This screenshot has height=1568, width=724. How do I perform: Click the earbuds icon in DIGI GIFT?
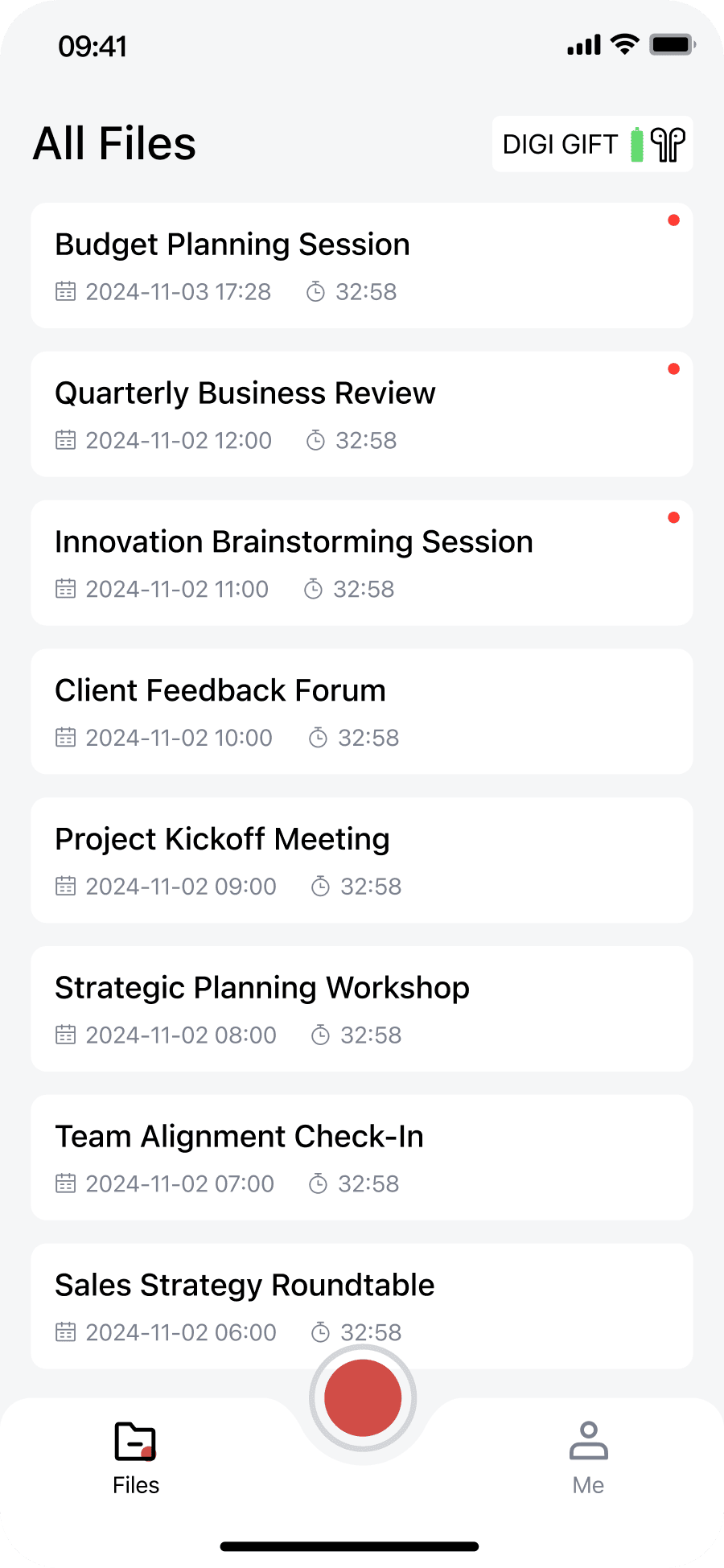668,145
